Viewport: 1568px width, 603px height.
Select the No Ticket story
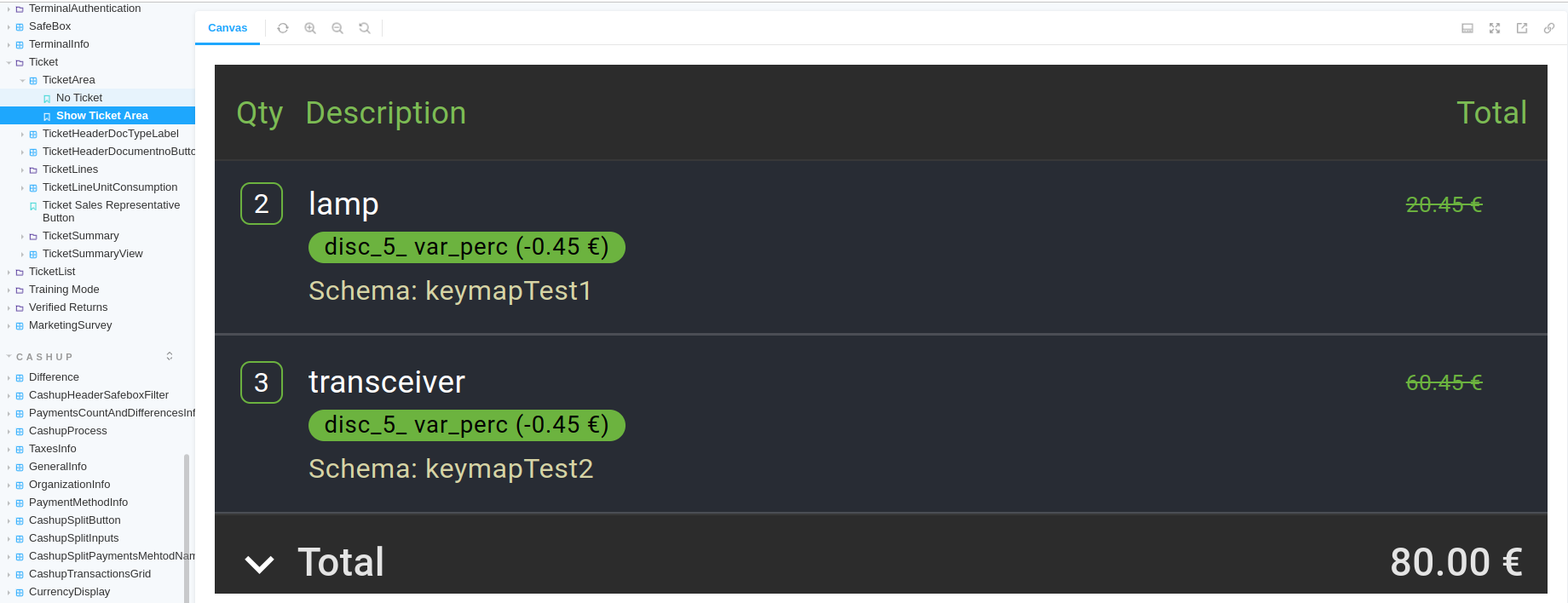tap(79, 98)
